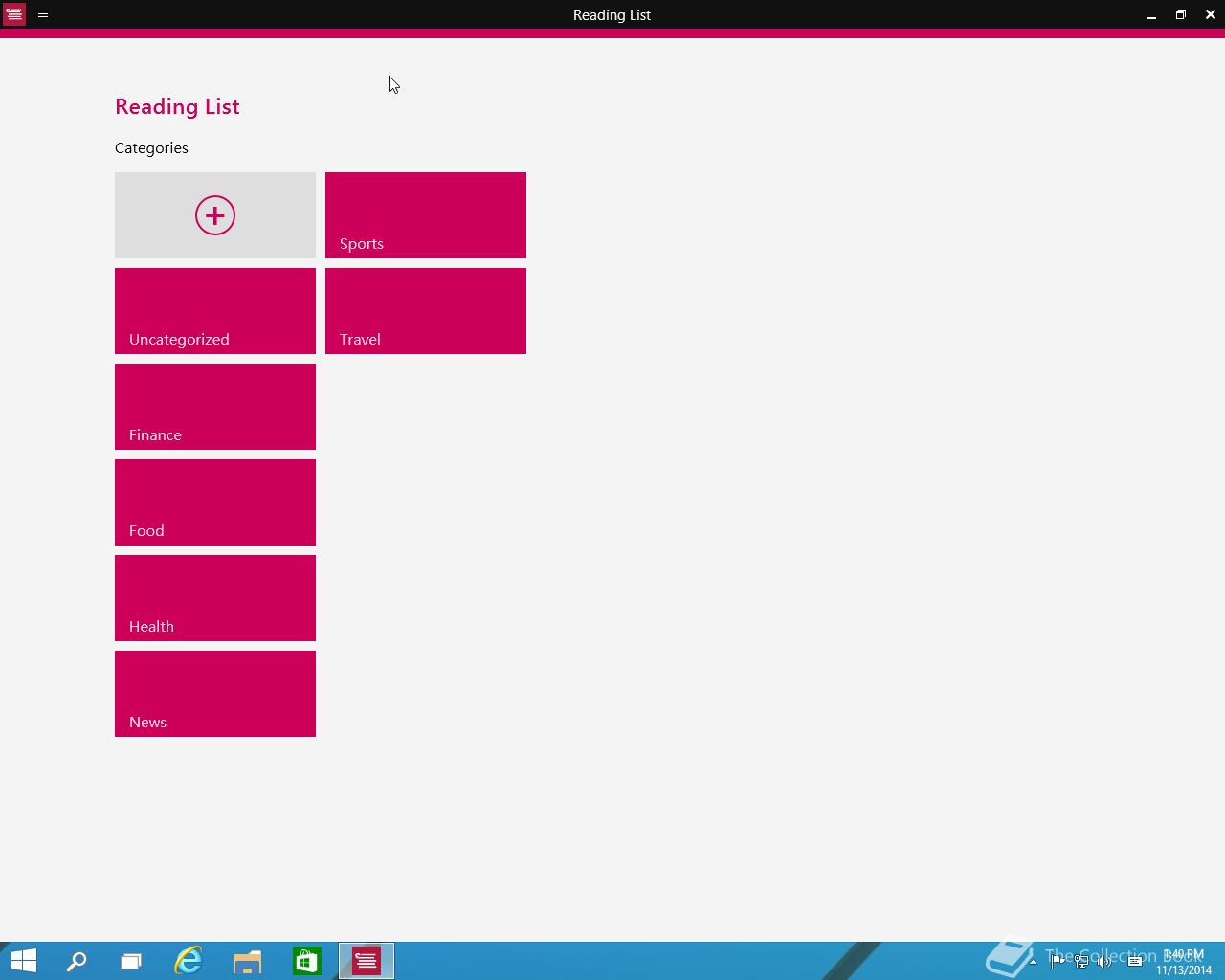The width and height of the screenshot is (1225, 980).
Task: Show hidden system tray icons
Action: click(1033, 962)
